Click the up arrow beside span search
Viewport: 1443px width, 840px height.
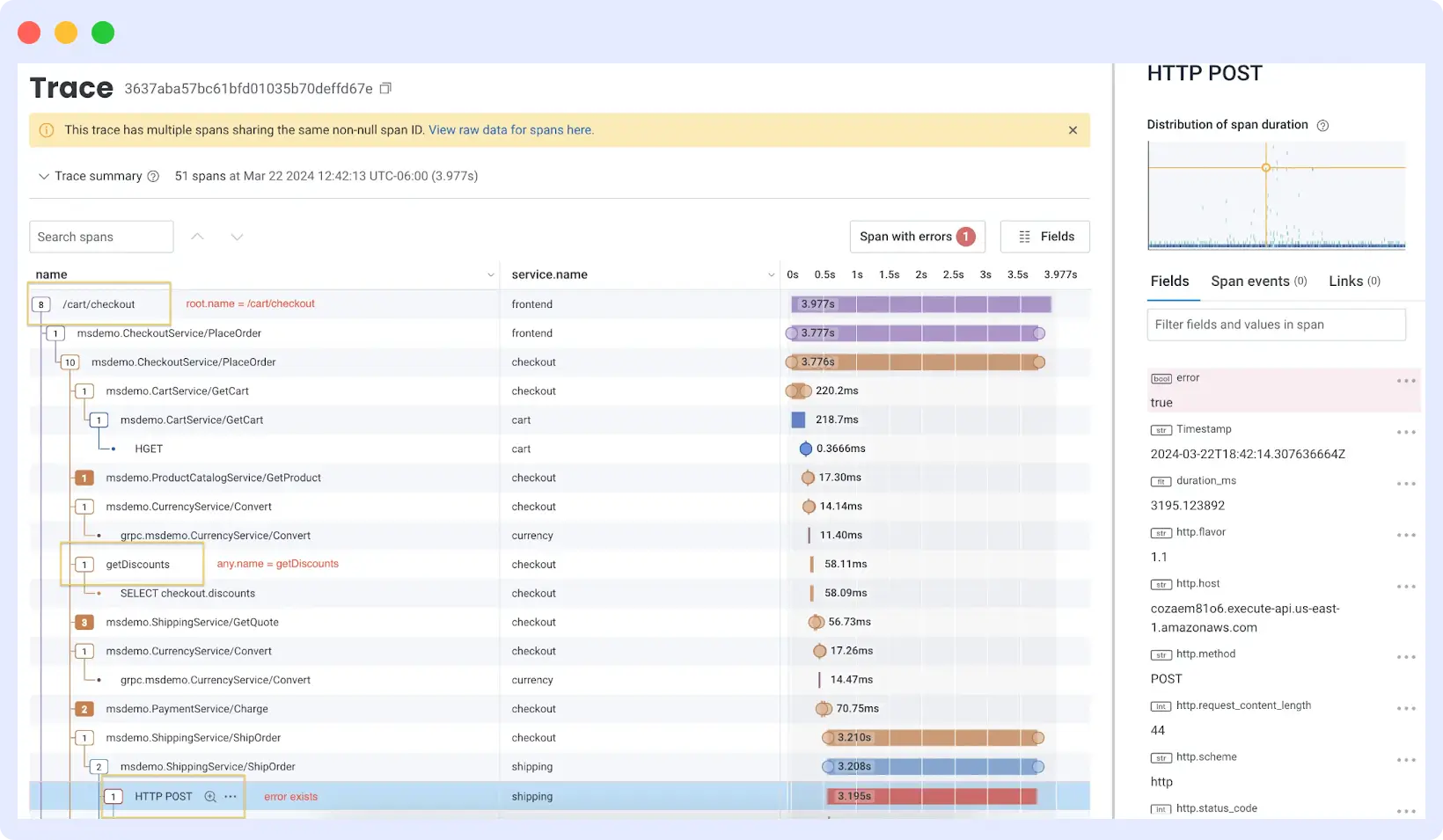click(x=197, y=237)
